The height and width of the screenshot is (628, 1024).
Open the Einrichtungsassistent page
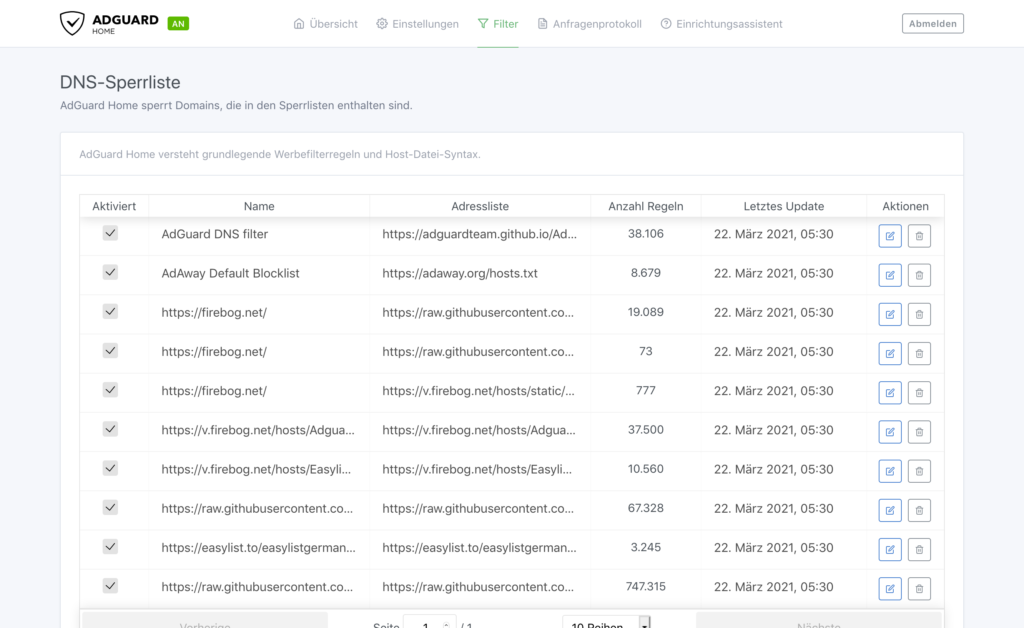721,24
